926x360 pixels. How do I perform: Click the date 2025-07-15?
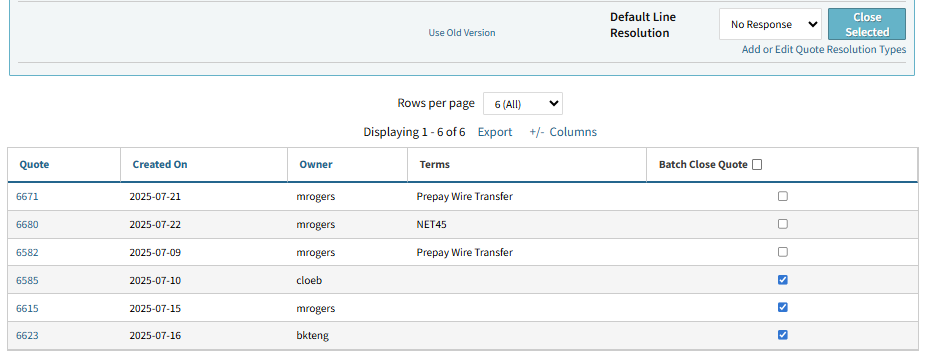(x=155, y=309)
